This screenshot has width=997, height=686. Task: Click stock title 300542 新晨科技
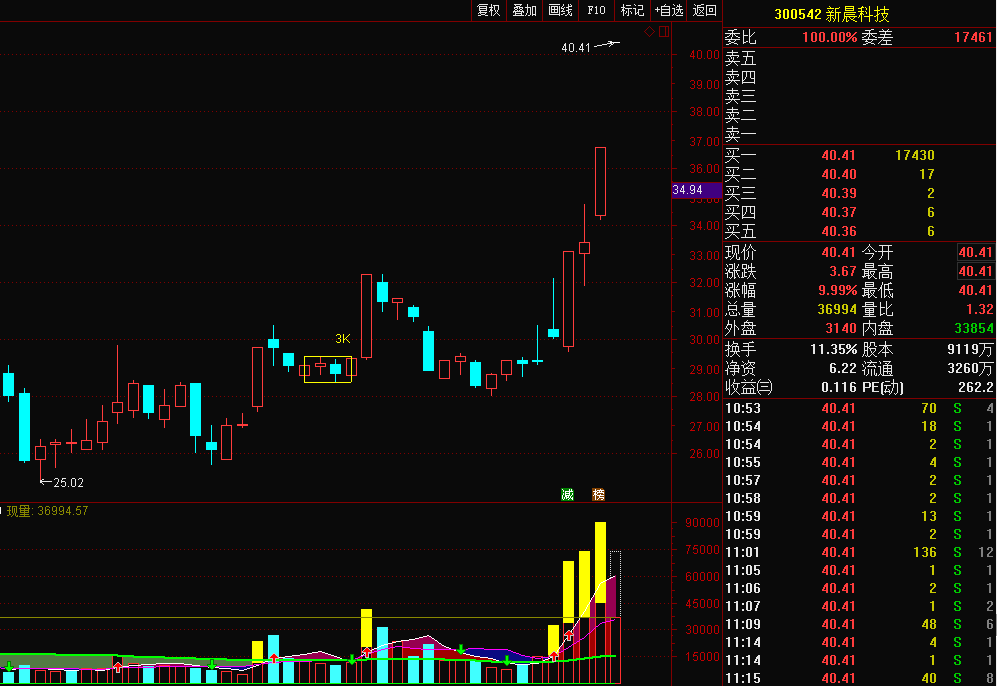click(x=831, y=14)
